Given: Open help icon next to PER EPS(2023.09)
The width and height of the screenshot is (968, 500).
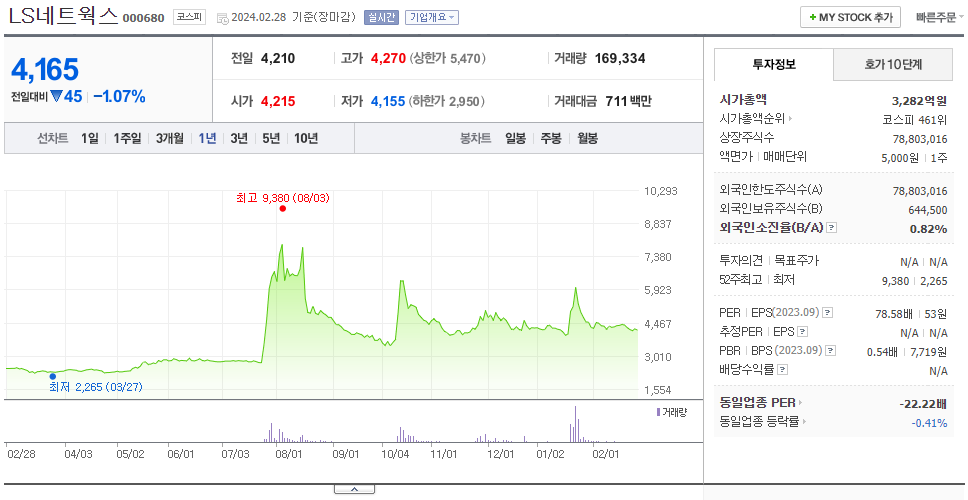Looking at the screenshot, I should (x=827, y=313).
